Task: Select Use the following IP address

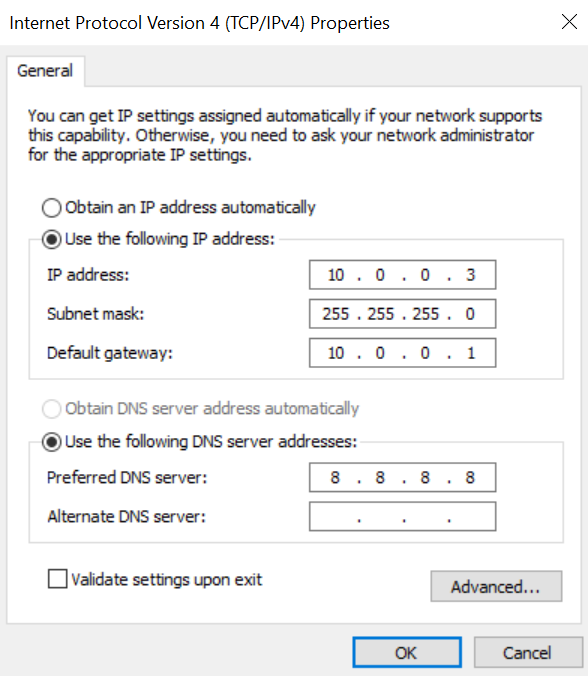Action: [x=51, y=239]
